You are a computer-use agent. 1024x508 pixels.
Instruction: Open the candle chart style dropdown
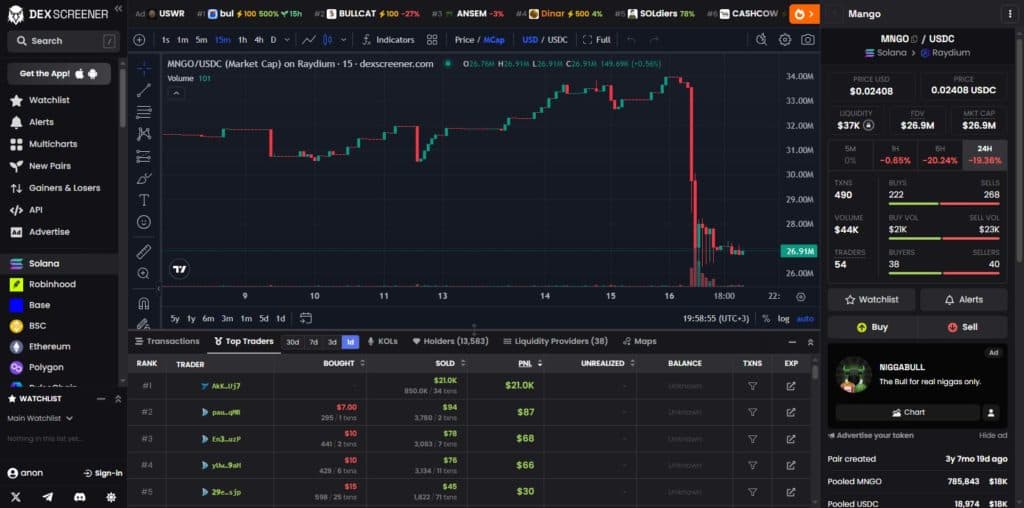coord(344,40)
